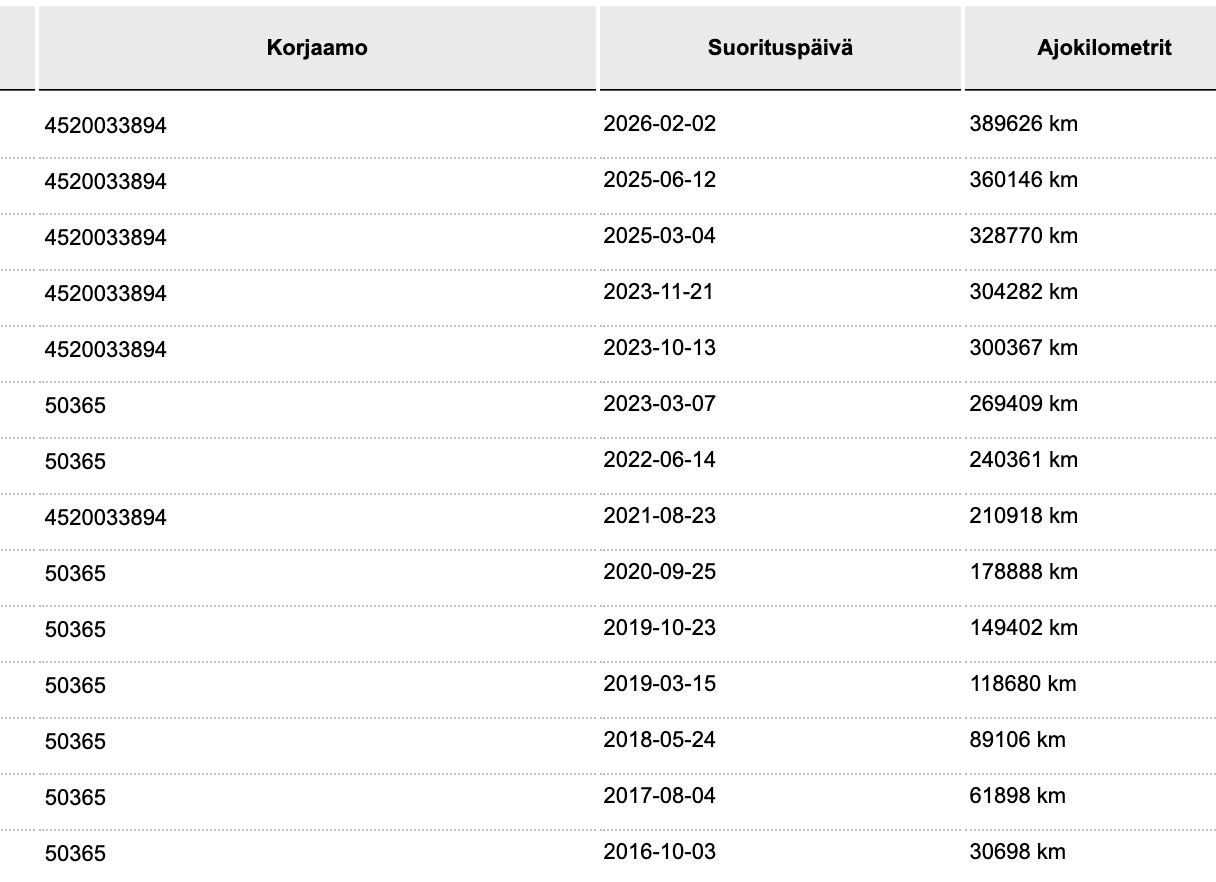Click the 389626 km mileage cell
Viewport: 1216px width, 882px height.
pyautogui.click(x=1024, y=124)
